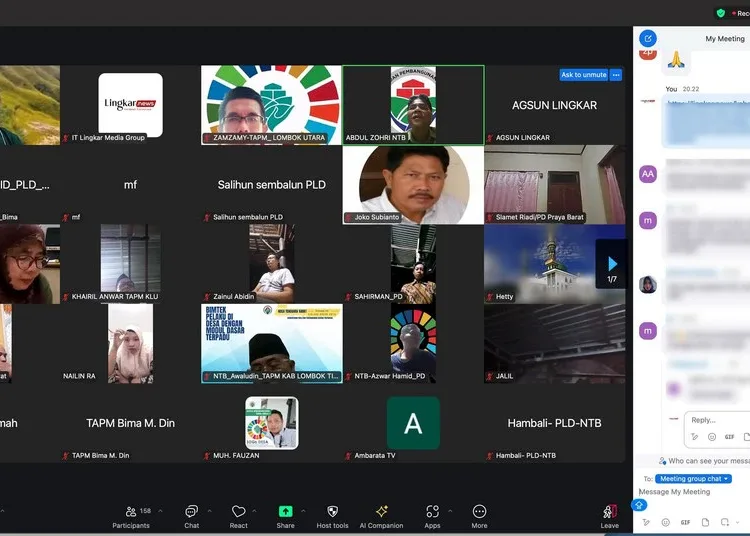Screen dimensions: 750x536
Task: Expand the React options chevron
Action: (x=254, y=511)
